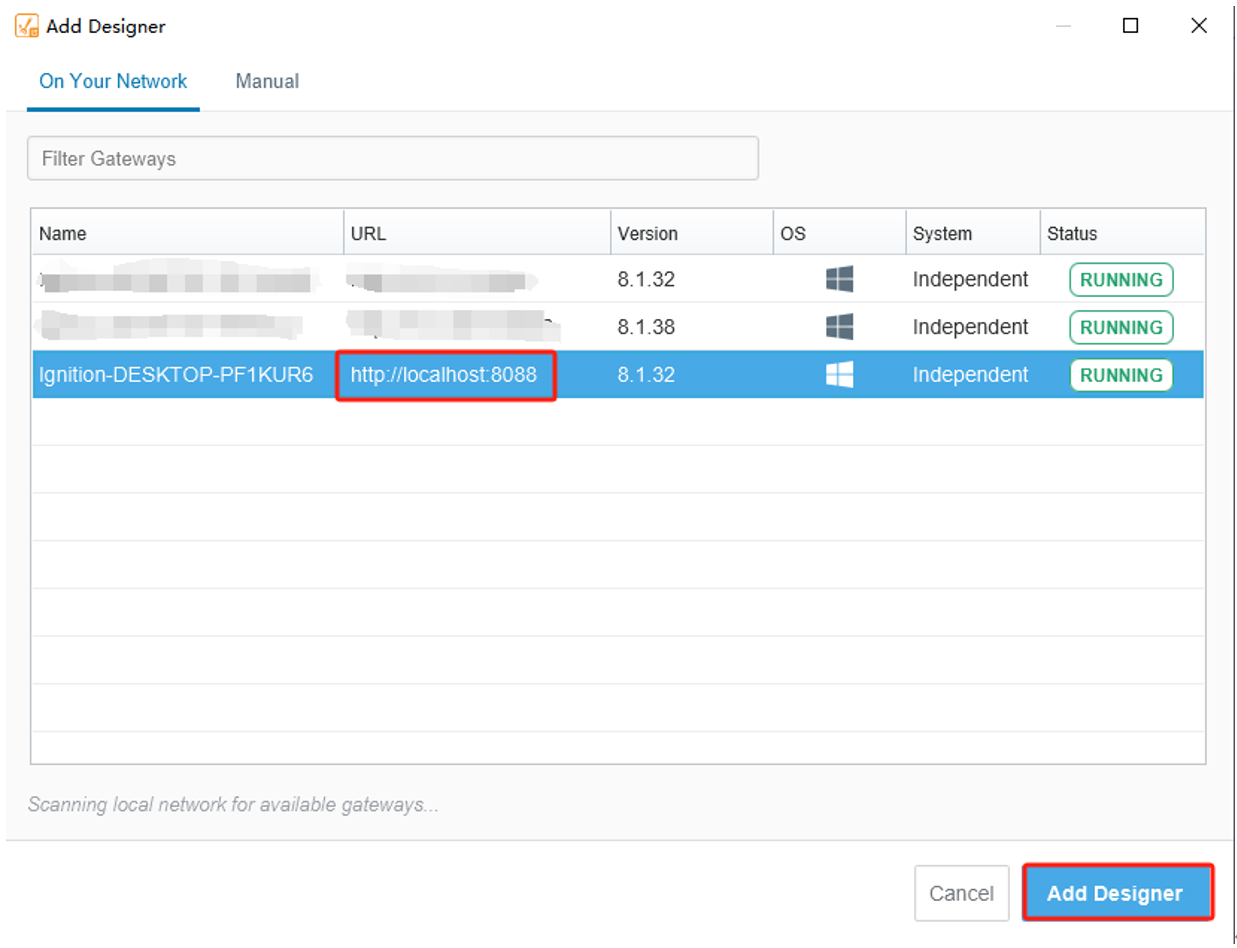1237x948 pixels.
Task: Sort gateways by the URL column header
Action: coord(477,233)
